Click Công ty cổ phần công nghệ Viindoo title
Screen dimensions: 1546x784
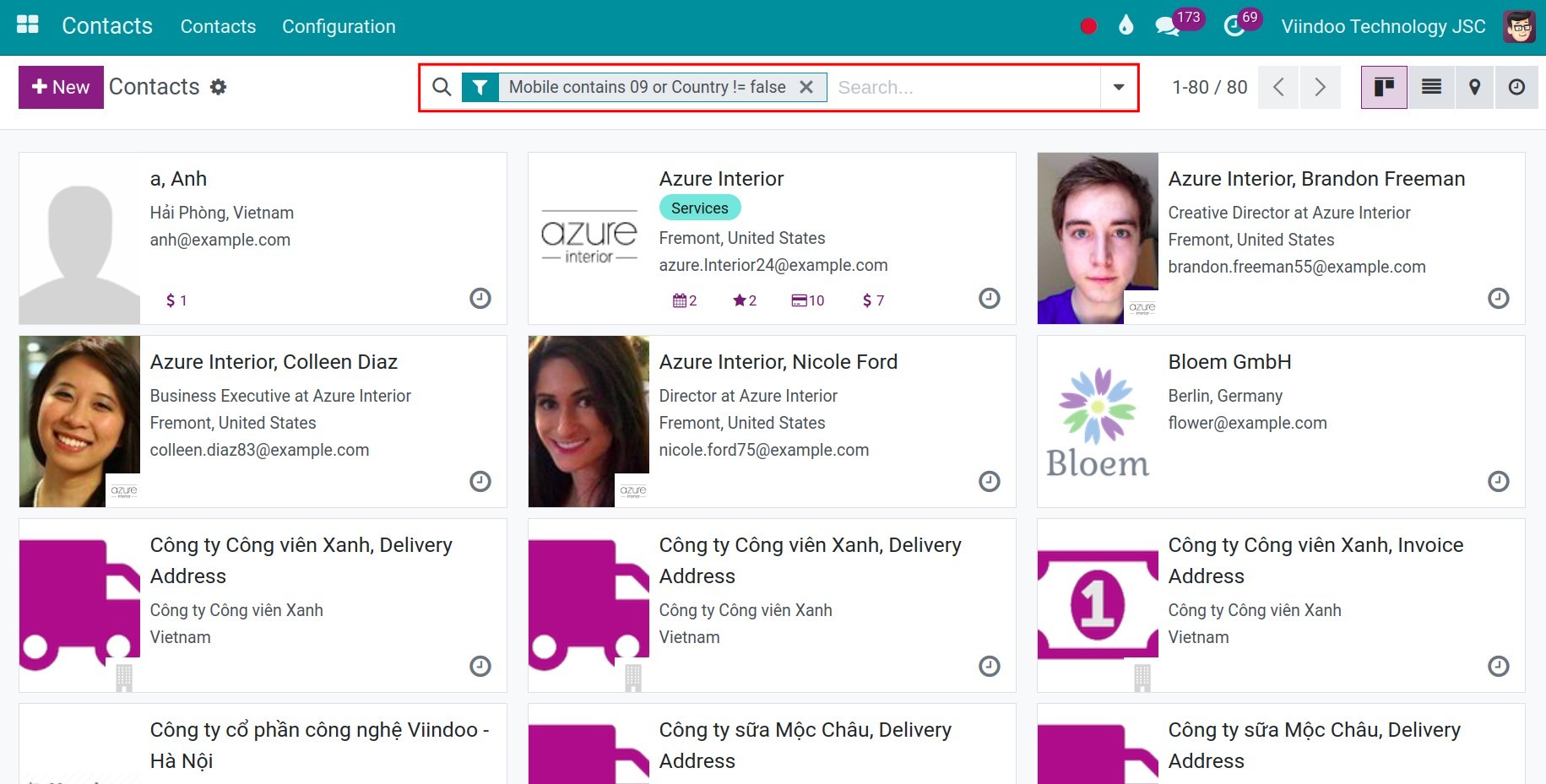(x=319, y=745)
